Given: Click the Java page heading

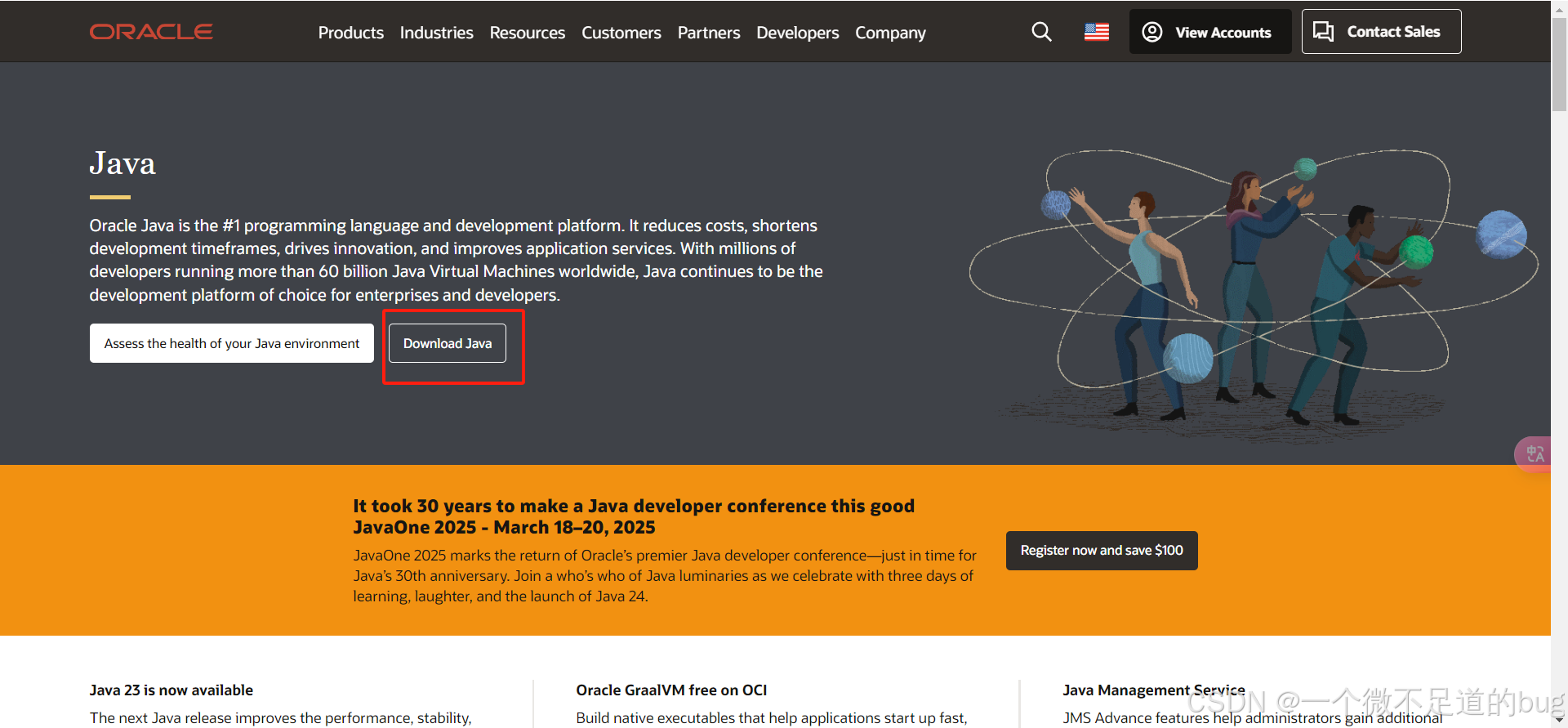Looking at the screenshot, I should 122,163.
